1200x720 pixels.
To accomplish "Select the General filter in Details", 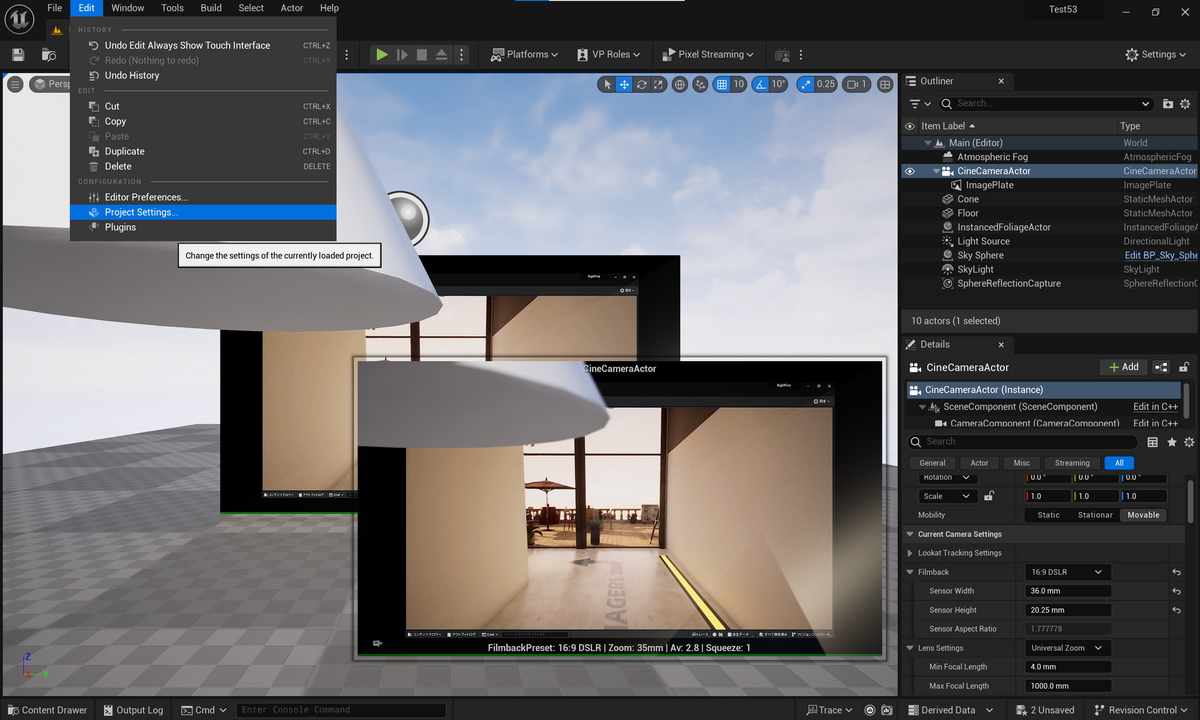I will pos(932,463).
